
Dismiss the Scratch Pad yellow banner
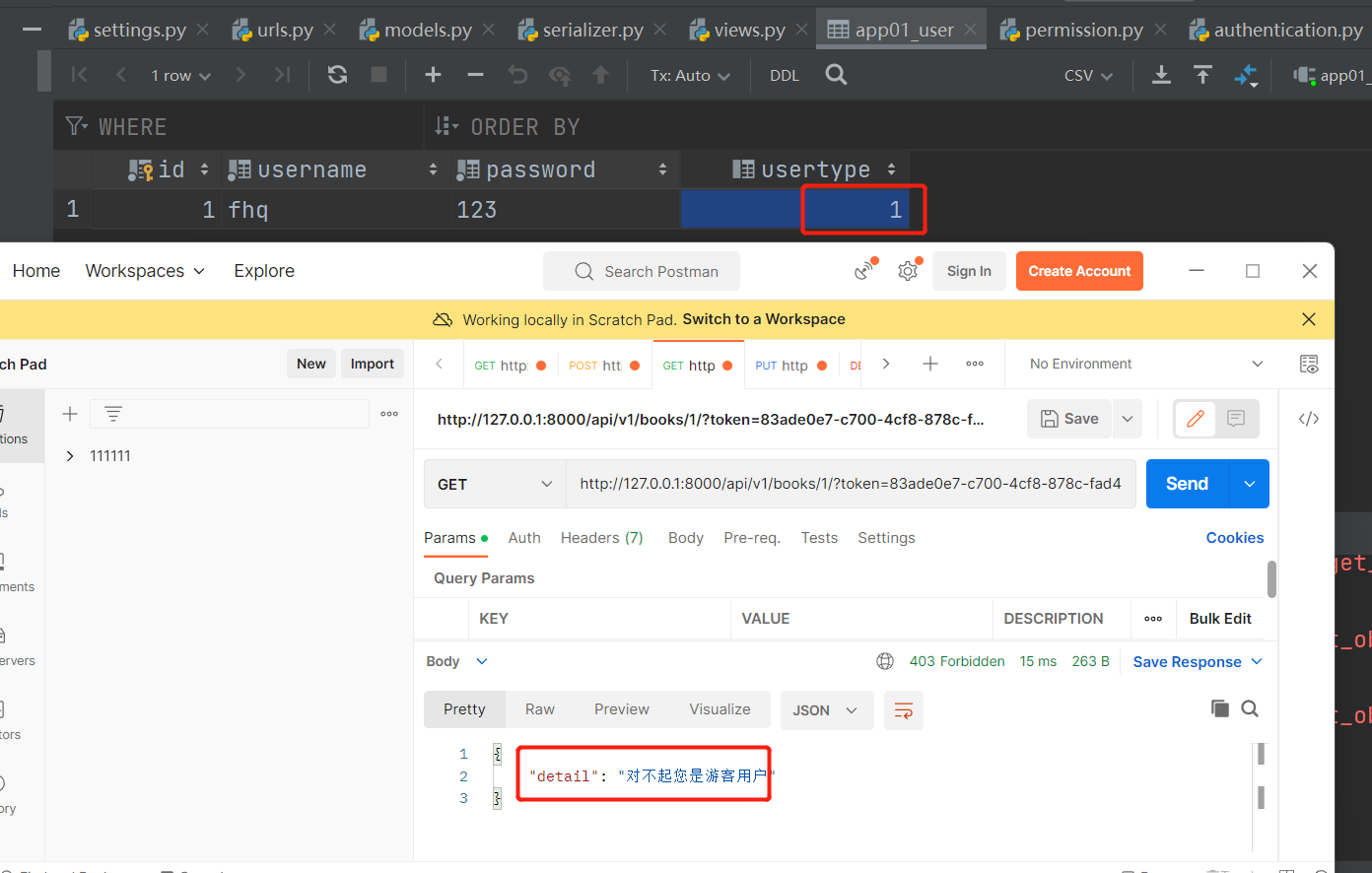(1309, 319)
